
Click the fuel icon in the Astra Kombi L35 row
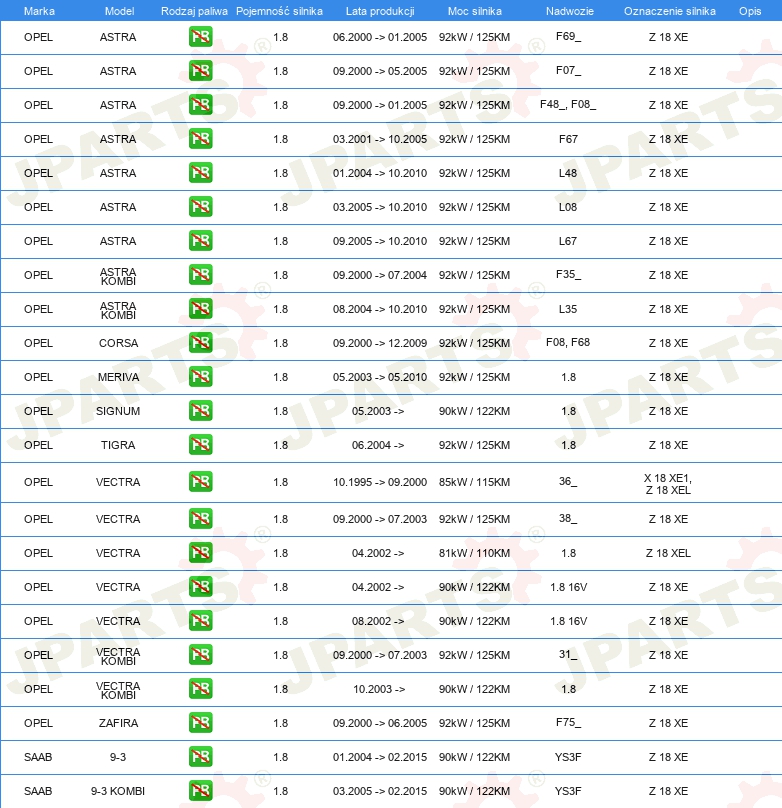click(x=200, y=309)
